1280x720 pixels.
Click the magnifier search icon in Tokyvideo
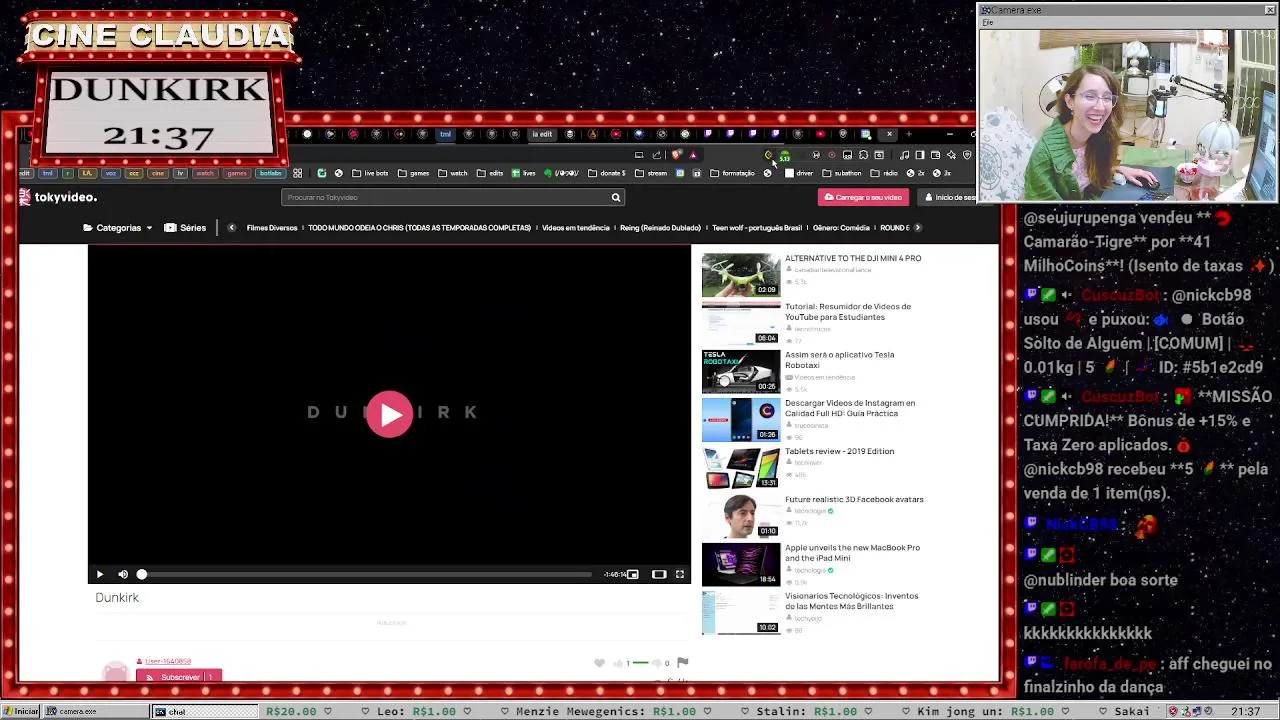click(616, 197)
